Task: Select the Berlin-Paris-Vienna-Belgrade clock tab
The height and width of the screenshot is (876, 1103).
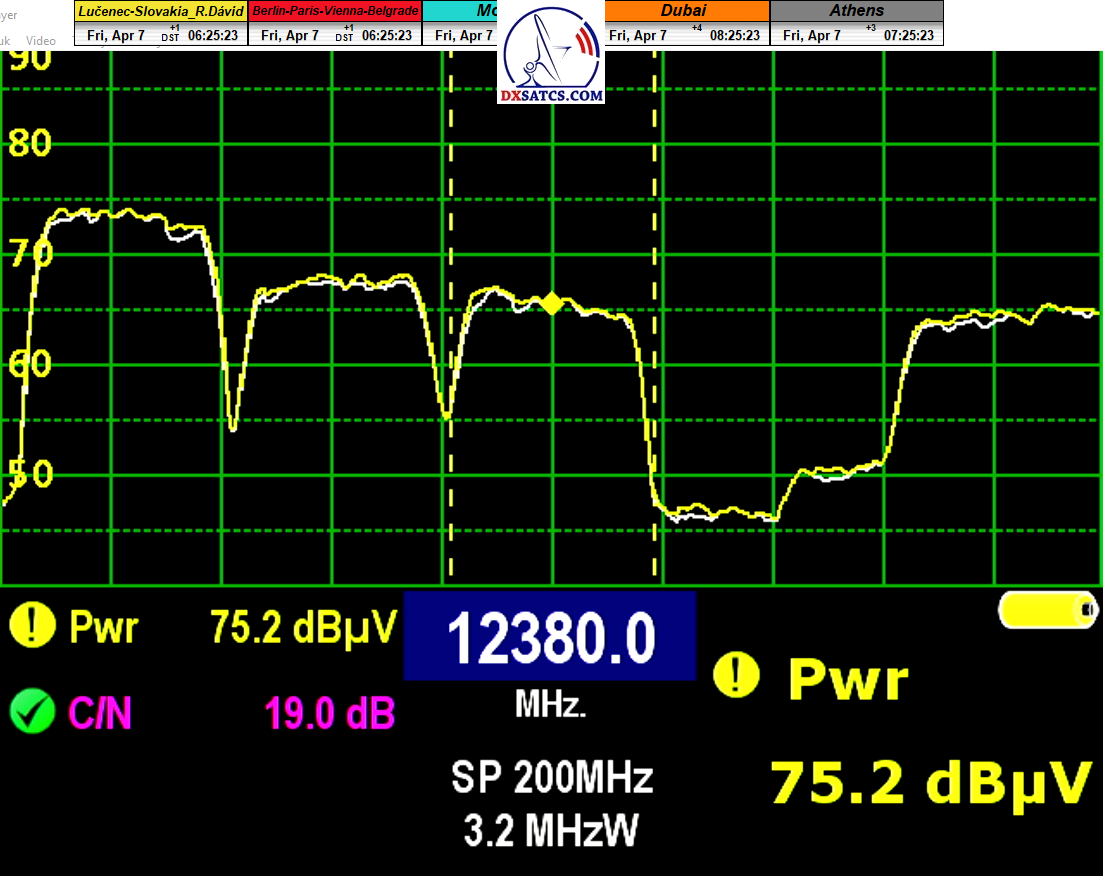Action: click(335, 11)
